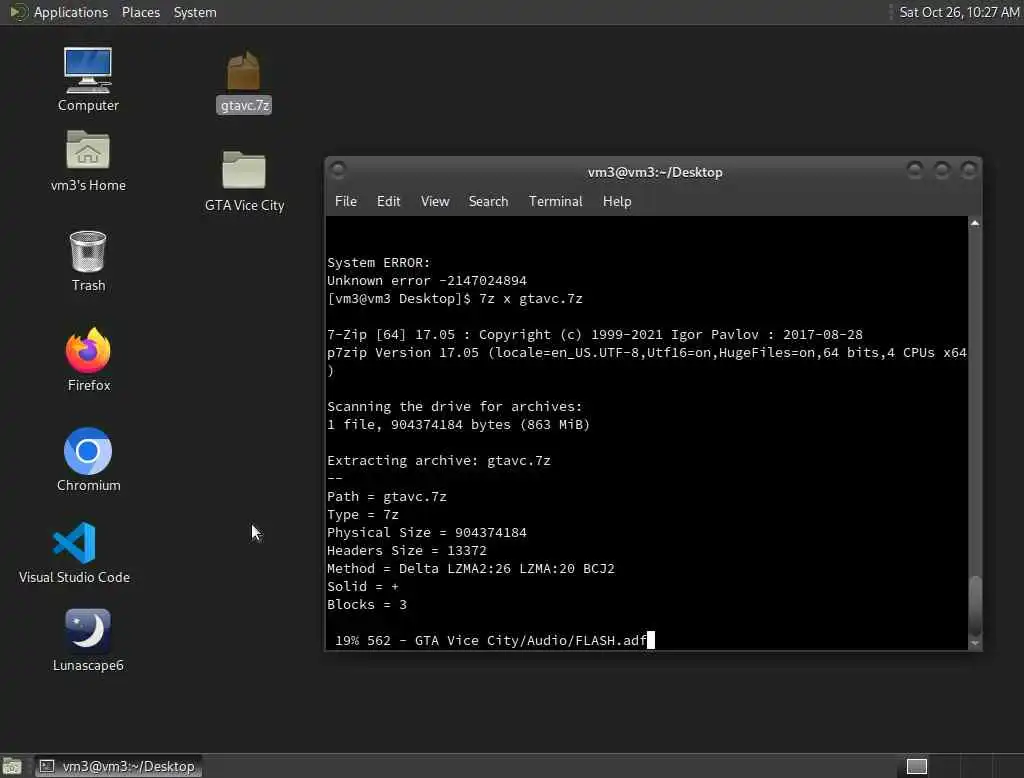Open the terminal Help menu
Screen dimensions: 1024x778
(x=616, y=201)
